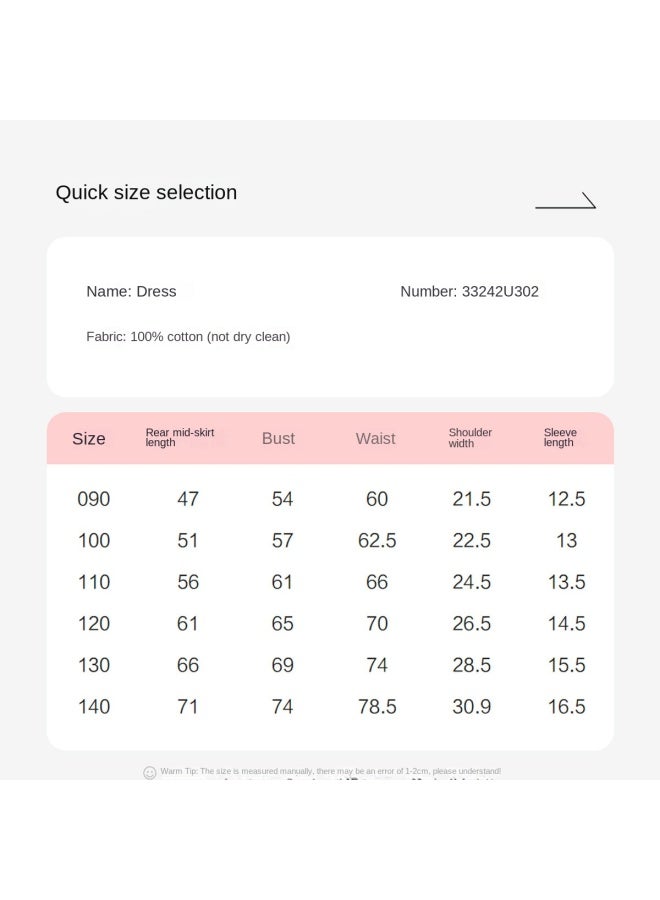Click the Bust column header
Screen dimensions: 660x900
(278, 439)
